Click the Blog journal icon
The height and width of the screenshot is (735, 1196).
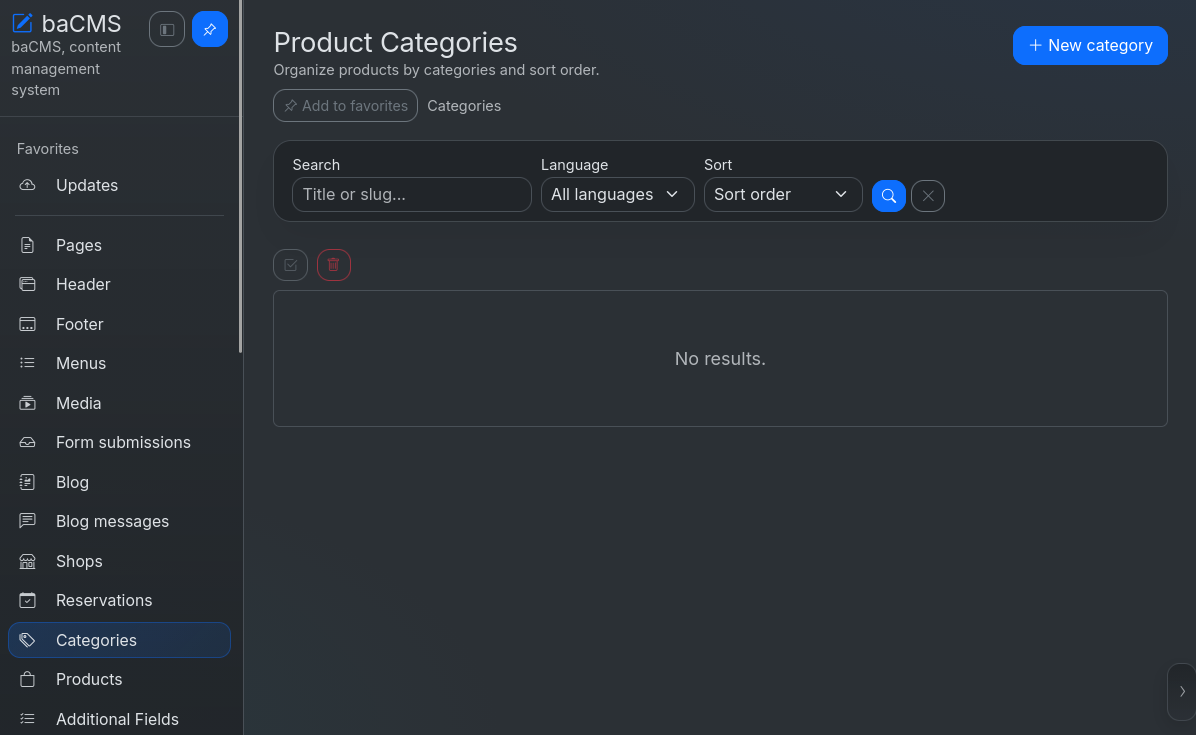(27, 482)
